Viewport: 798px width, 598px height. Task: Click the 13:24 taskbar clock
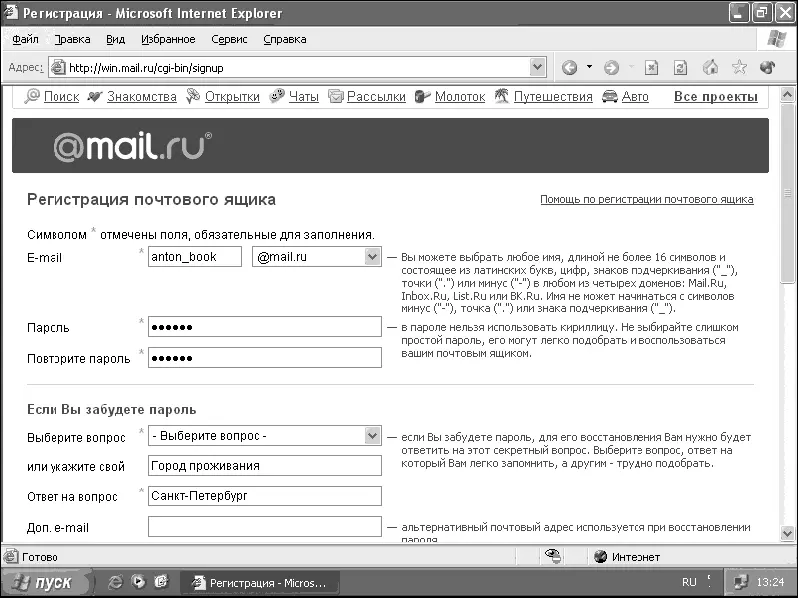point(770,582)
